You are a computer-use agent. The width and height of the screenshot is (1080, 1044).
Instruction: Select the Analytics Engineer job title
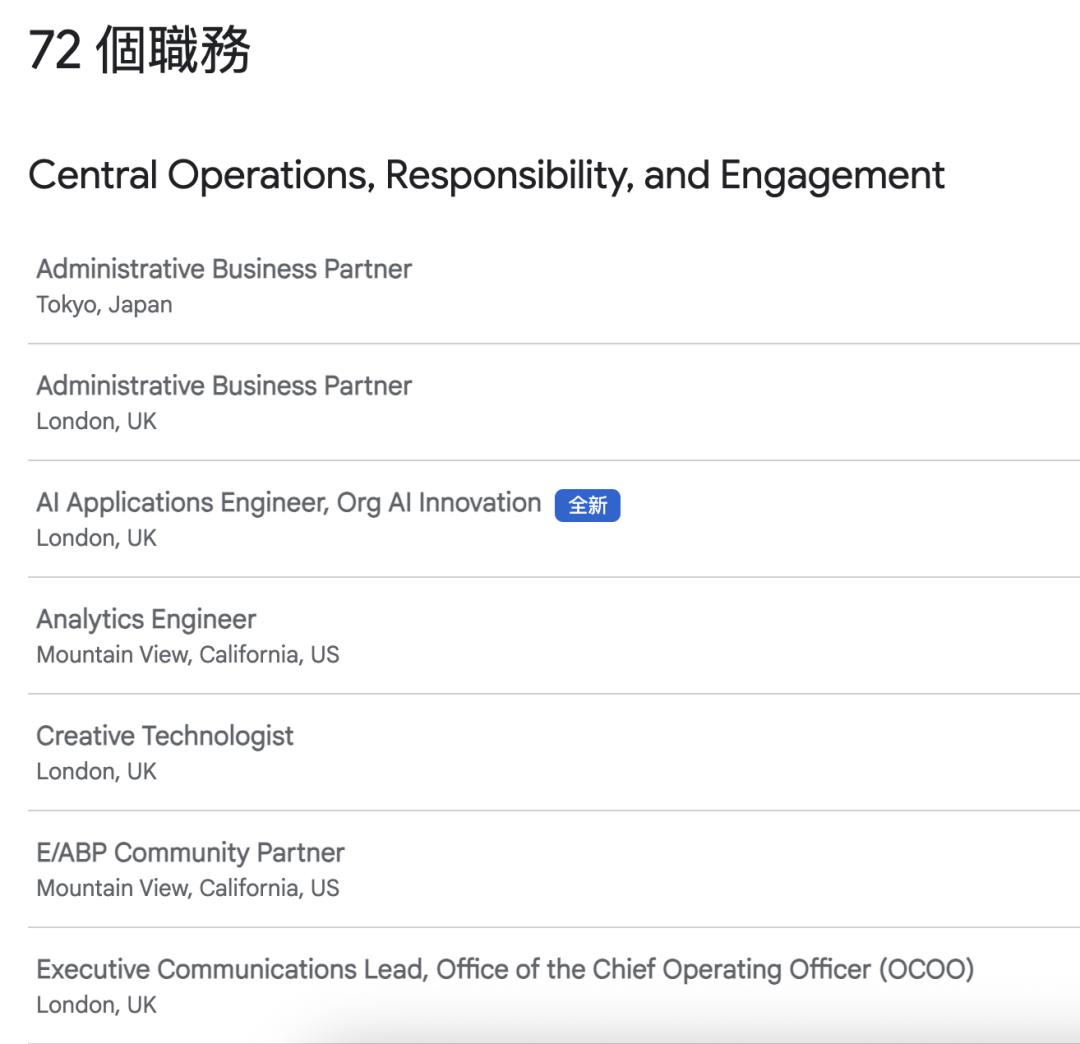coord(146,619)
